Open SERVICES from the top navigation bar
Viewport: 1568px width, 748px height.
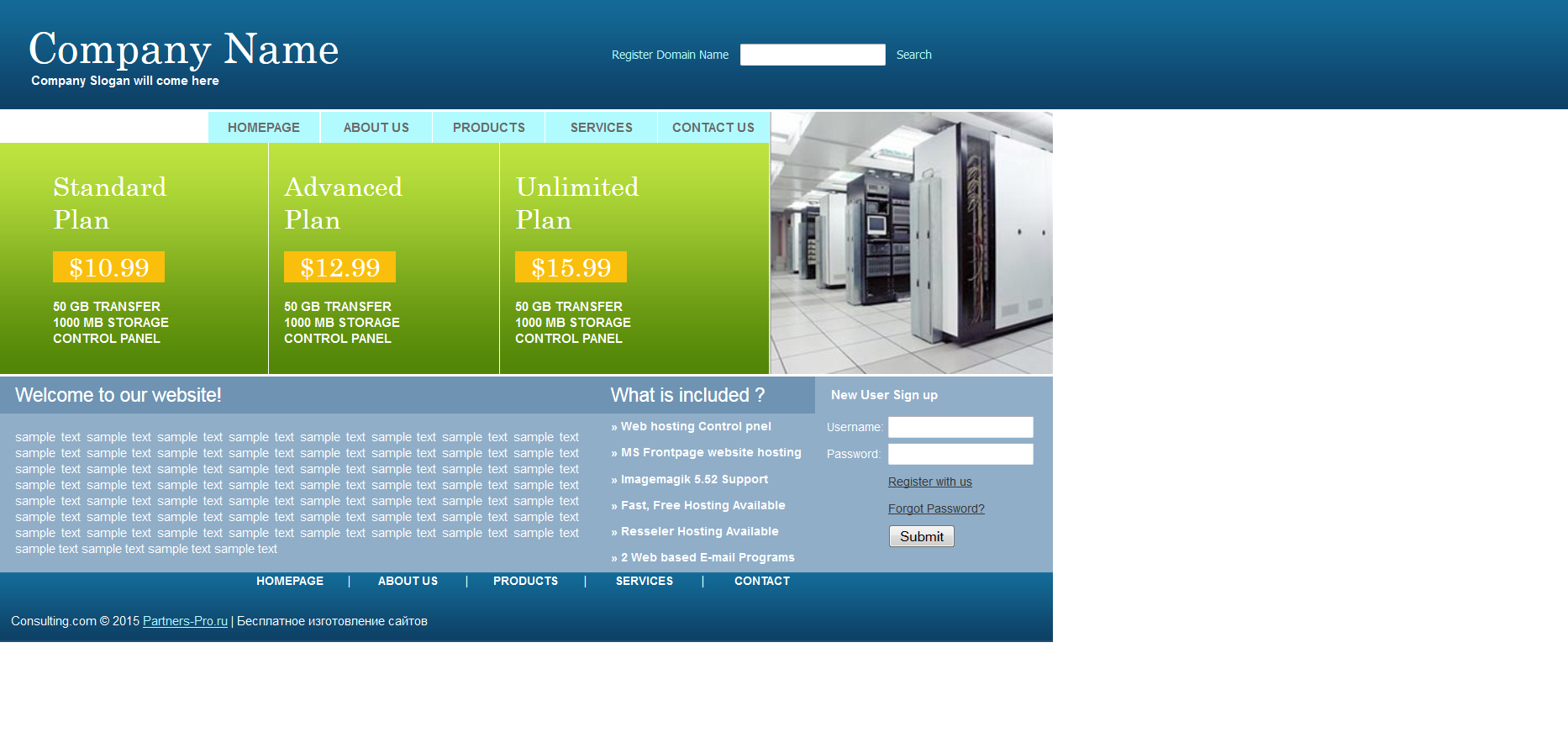coord(601,128)
